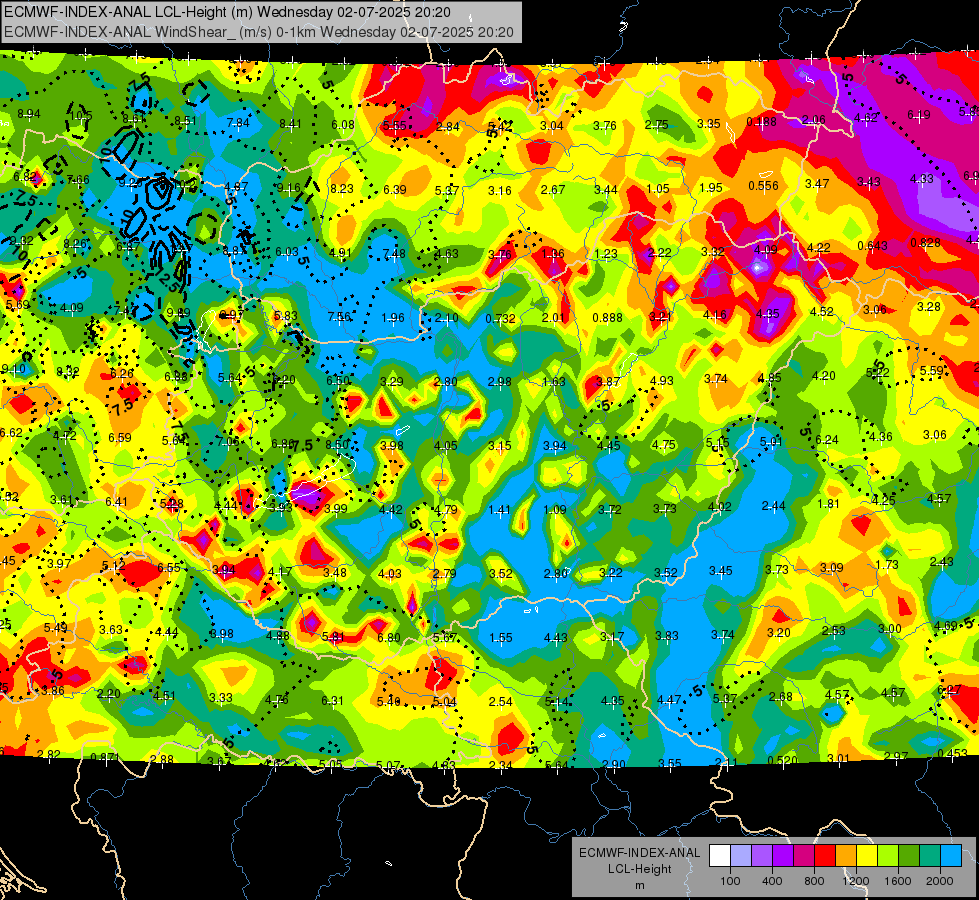Click the wind shear value '1.63'
Viewport: 979px width, 900px height.
coord(554,382)
